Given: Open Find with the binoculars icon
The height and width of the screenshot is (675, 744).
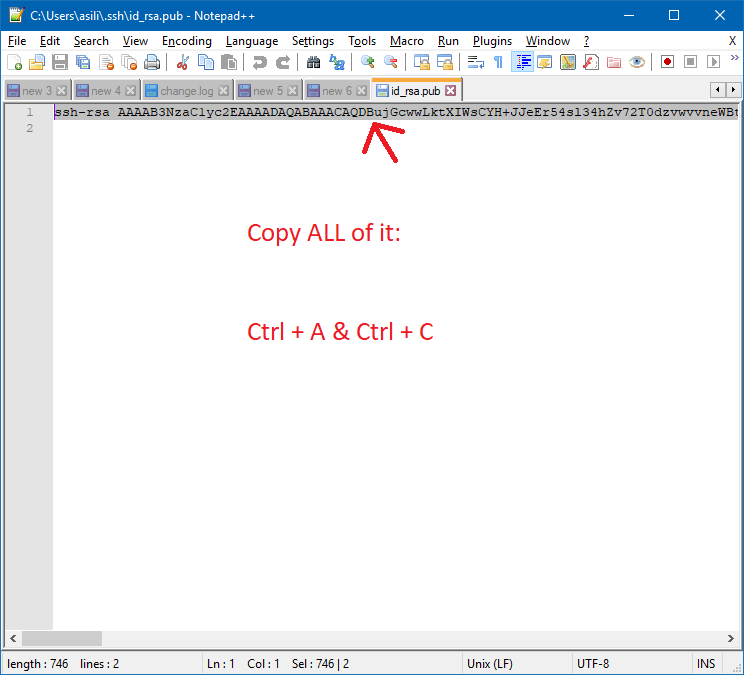Looking at the screenshot, I should tap(313, 62).
